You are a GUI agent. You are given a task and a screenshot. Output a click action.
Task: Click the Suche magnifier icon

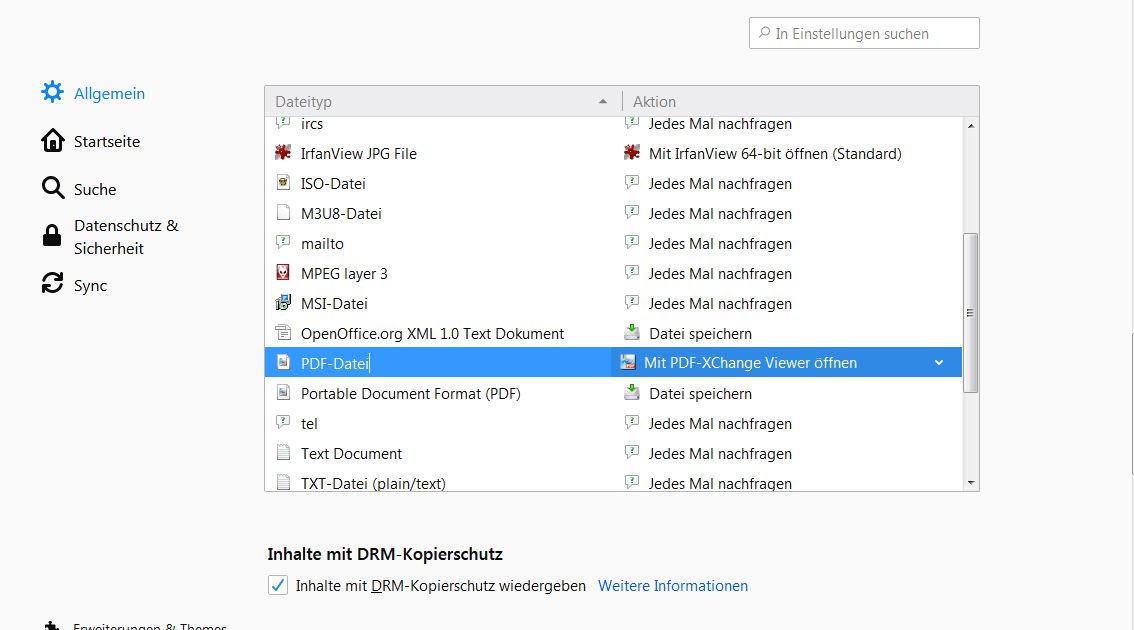pos(52,189)
